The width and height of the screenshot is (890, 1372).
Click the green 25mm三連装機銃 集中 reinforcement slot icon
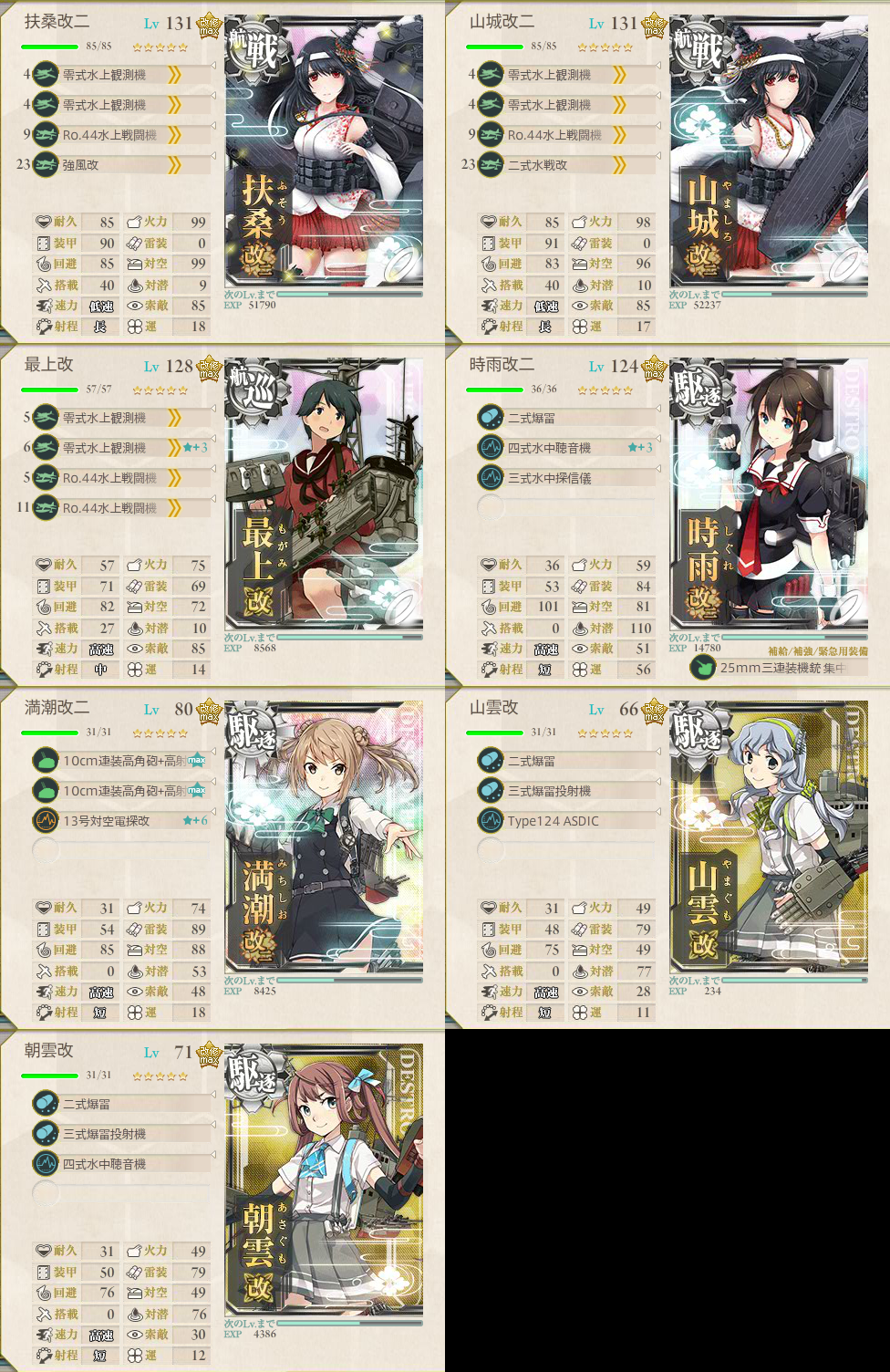click(x=702, y=668)
